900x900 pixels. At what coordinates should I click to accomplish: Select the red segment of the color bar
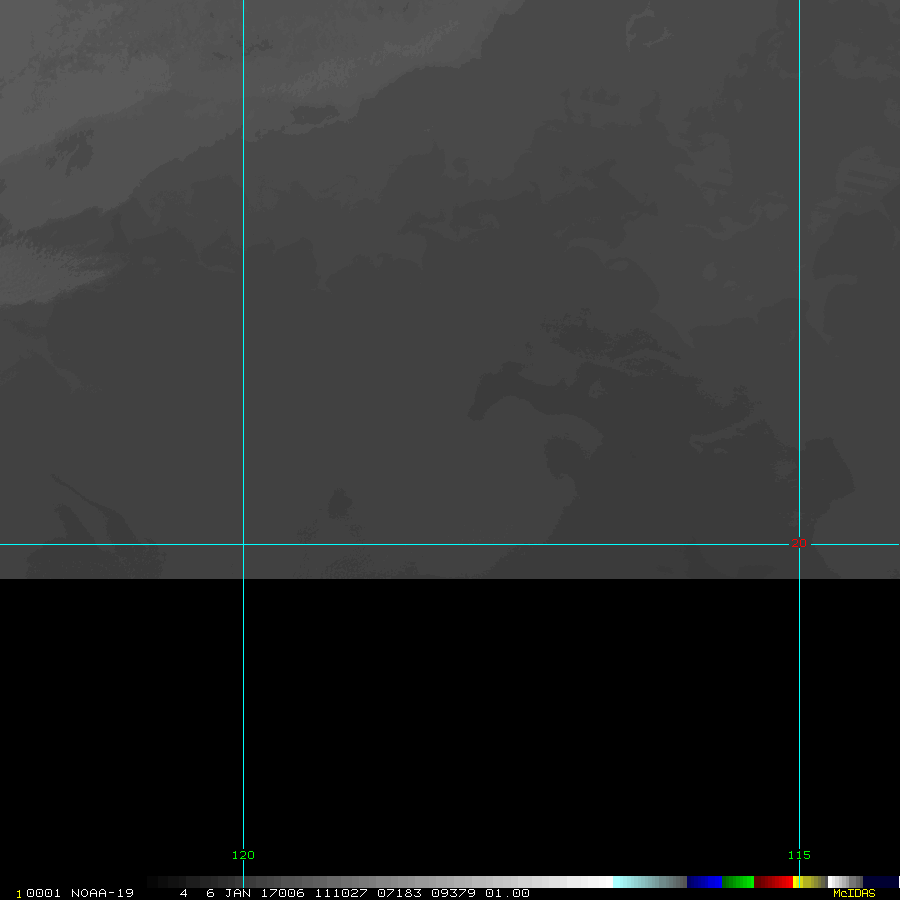pyautogui.click(x=773, y=882)
